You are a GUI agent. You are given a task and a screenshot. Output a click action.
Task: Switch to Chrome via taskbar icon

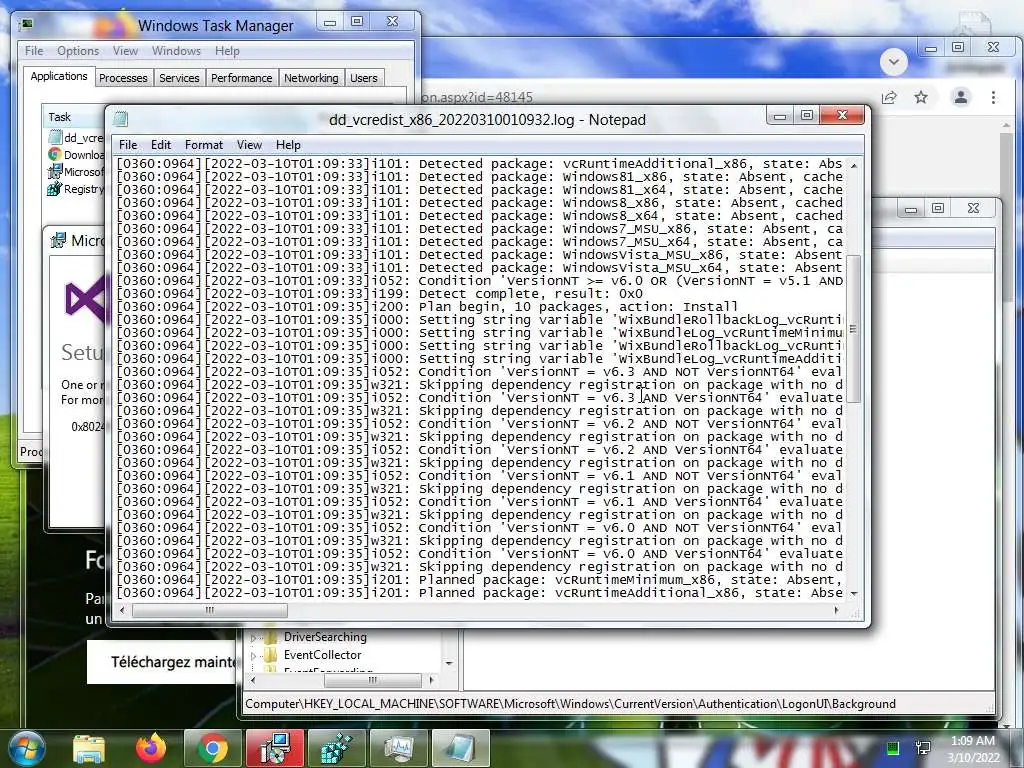(x=212, y=748)
